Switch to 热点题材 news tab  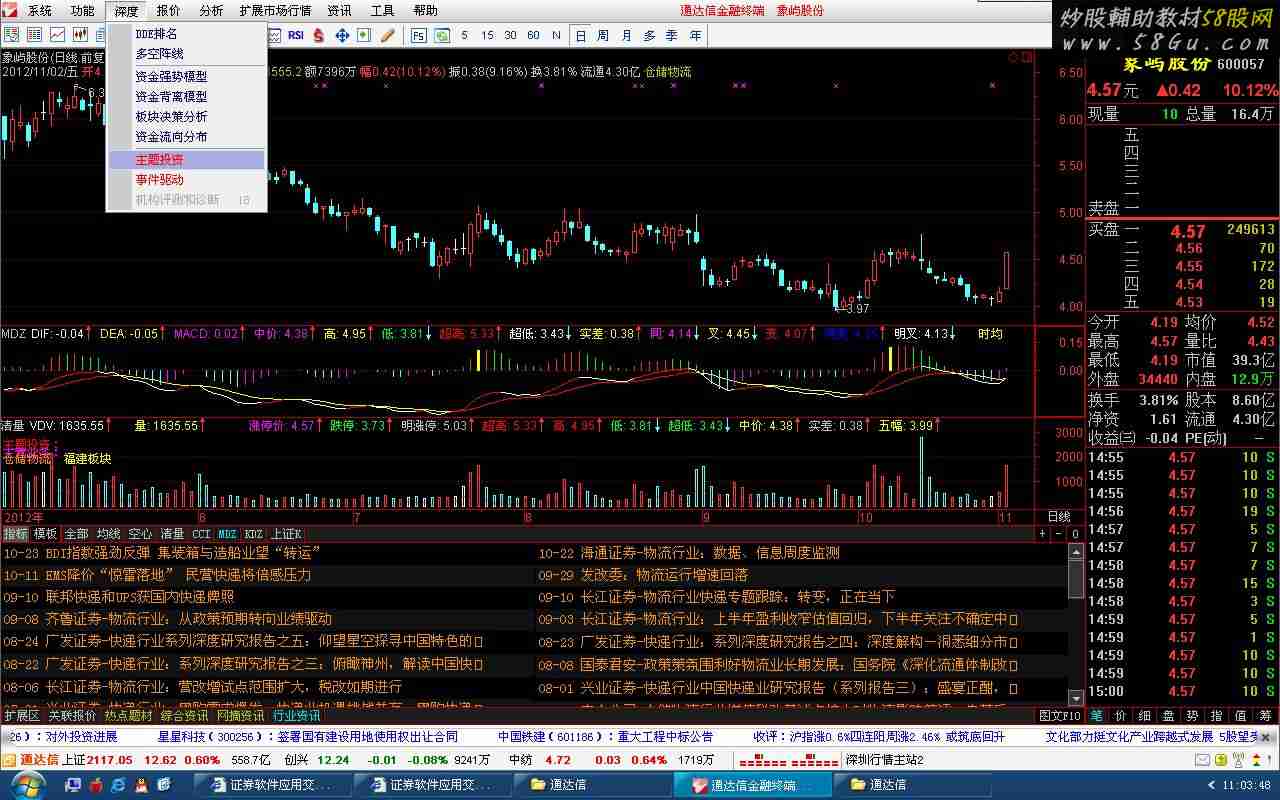pos(128,716)
